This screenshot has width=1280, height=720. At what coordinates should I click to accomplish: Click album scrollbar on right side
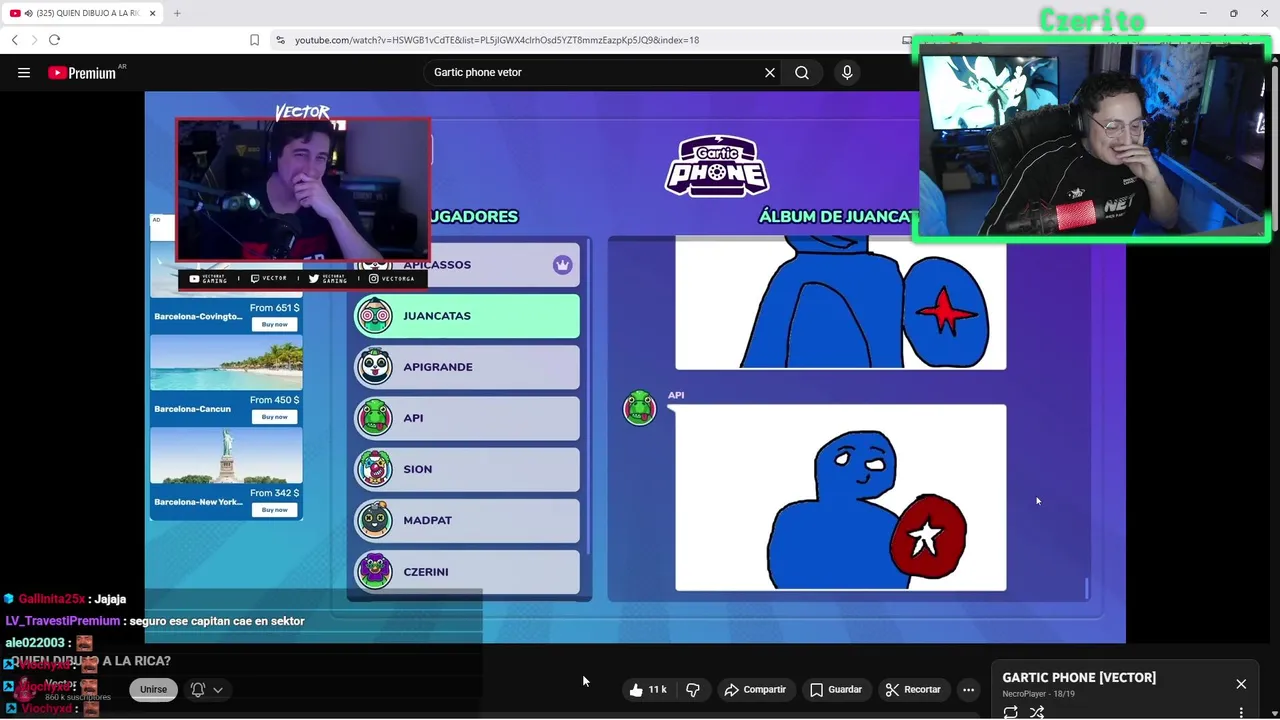click(1087, 588)
